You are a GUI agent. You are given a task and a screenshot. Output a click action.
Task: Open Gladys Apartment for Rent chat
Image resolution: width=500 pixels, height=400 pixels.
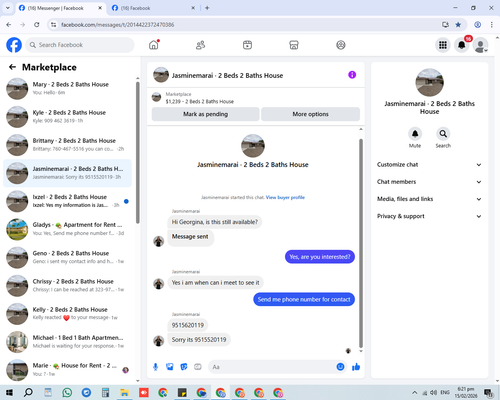pyautogui.click(x=67, y=229)
